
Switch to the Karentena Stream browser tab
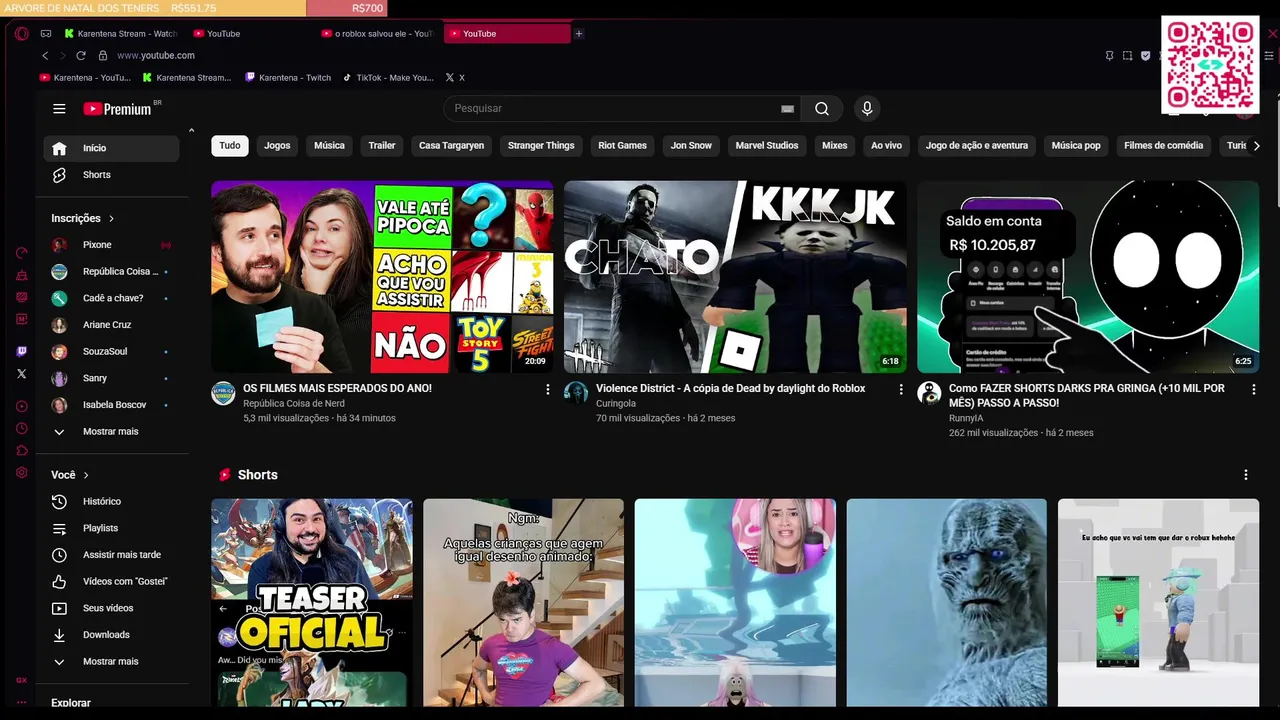(x=120, y=33)
